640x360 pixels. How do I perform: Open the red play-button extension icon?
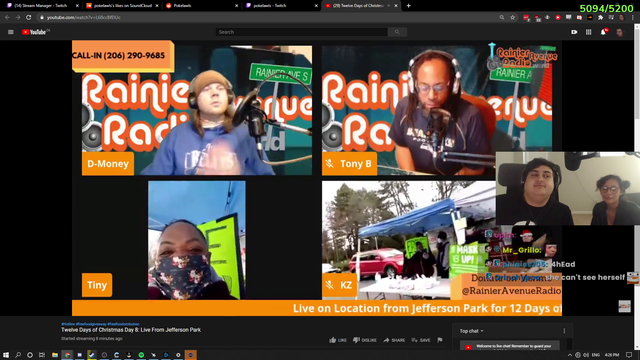558,18
